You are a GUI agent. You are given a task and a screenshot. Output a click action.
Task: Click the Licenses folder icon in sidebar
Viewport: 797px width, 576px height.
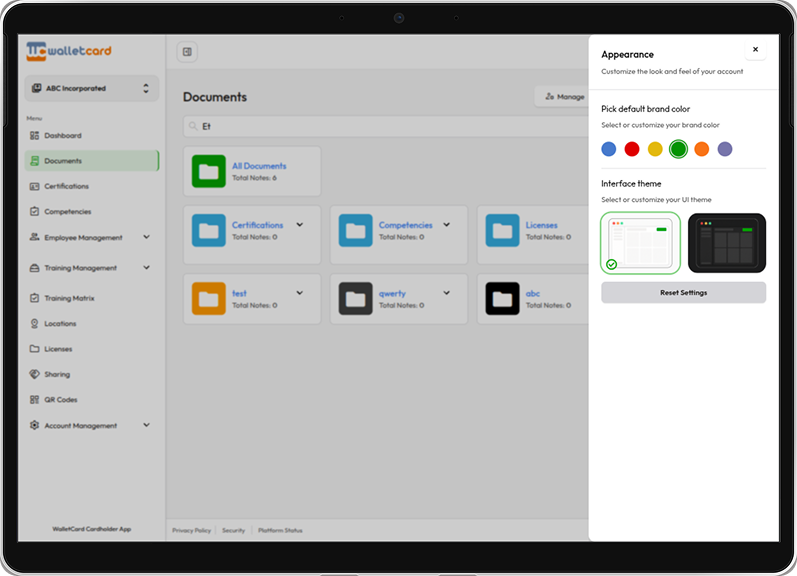pos(34,349)
